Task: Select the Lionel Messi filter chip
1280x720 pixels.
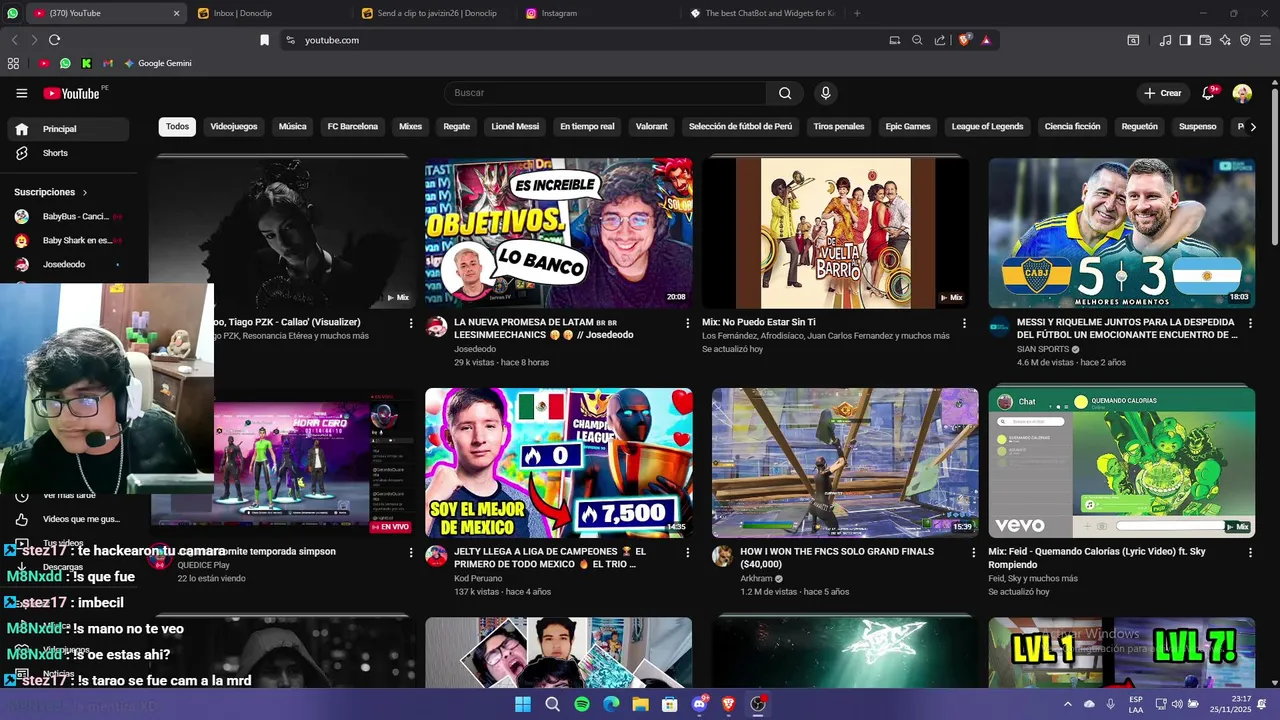Action: (x=515, y=127)
